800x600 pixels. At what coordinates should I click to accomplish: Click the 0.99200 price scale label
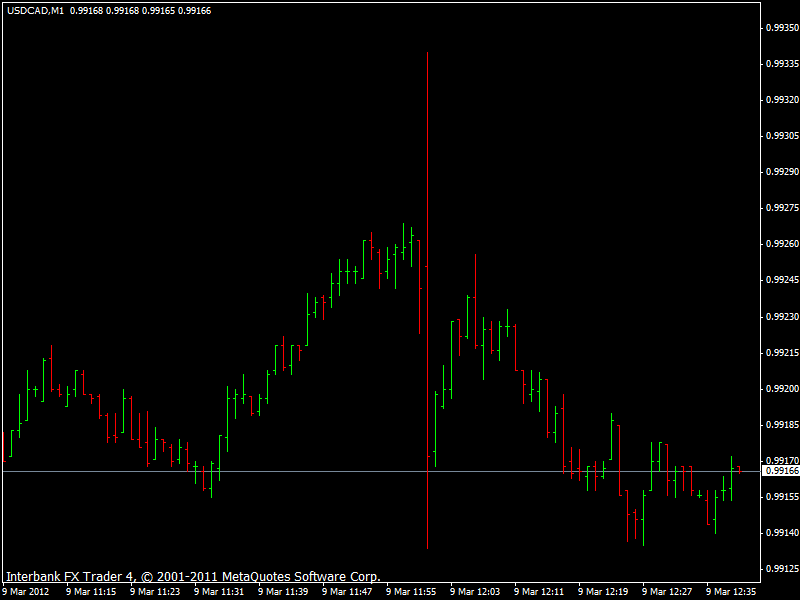[x=782, y=389]
